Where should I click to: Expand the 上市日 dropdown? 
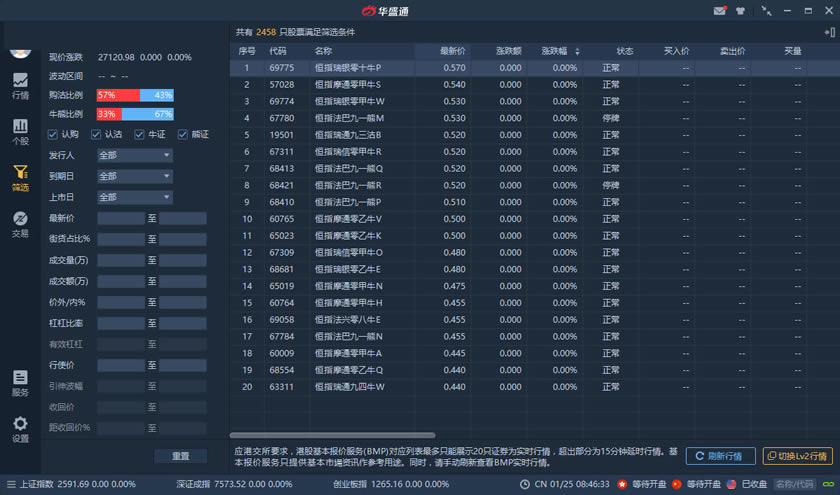point(134,198)
